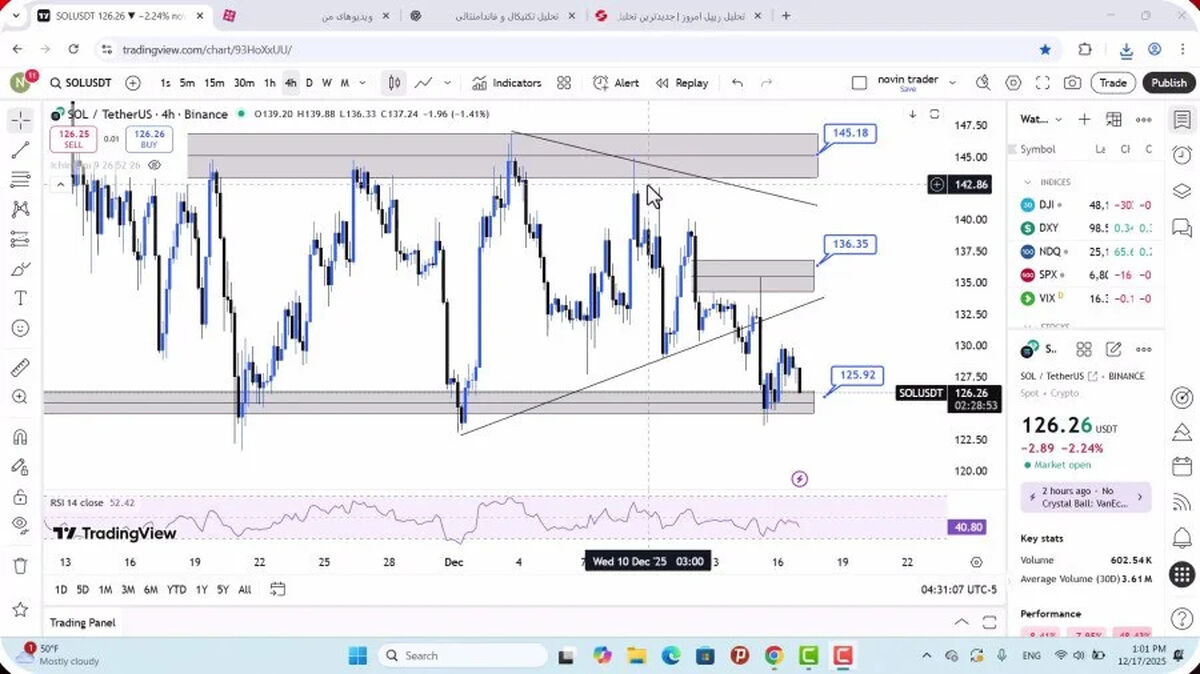Viewport: 1200px width, 674px height.
Task: Click the Trade button
Action: point(1113,83)
